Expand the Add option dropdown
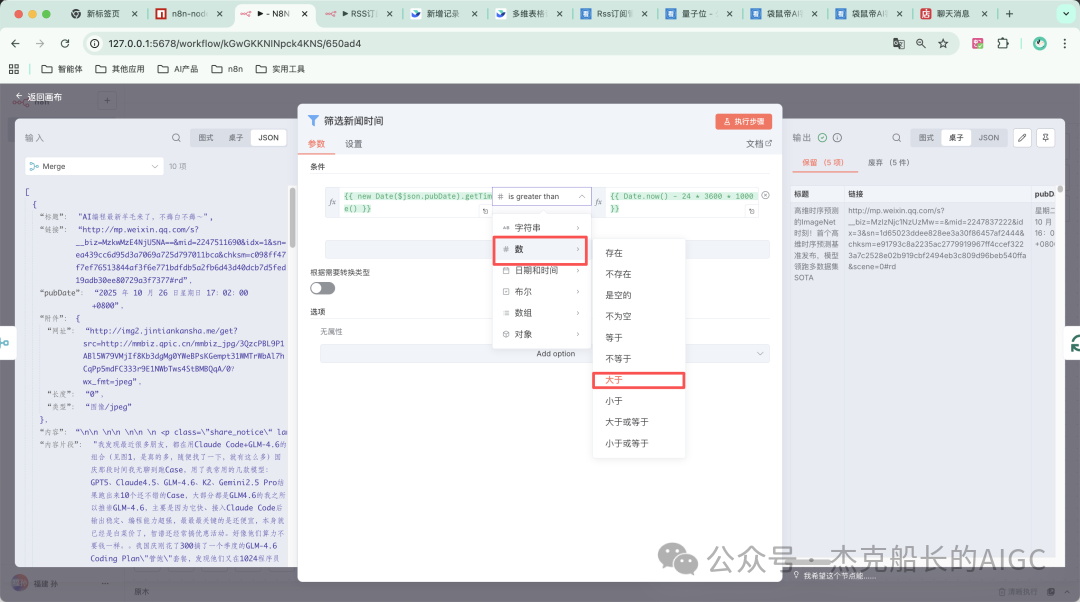Image resolution: width=1080 pixels, height=602 pixels. (x=545, y=353)
